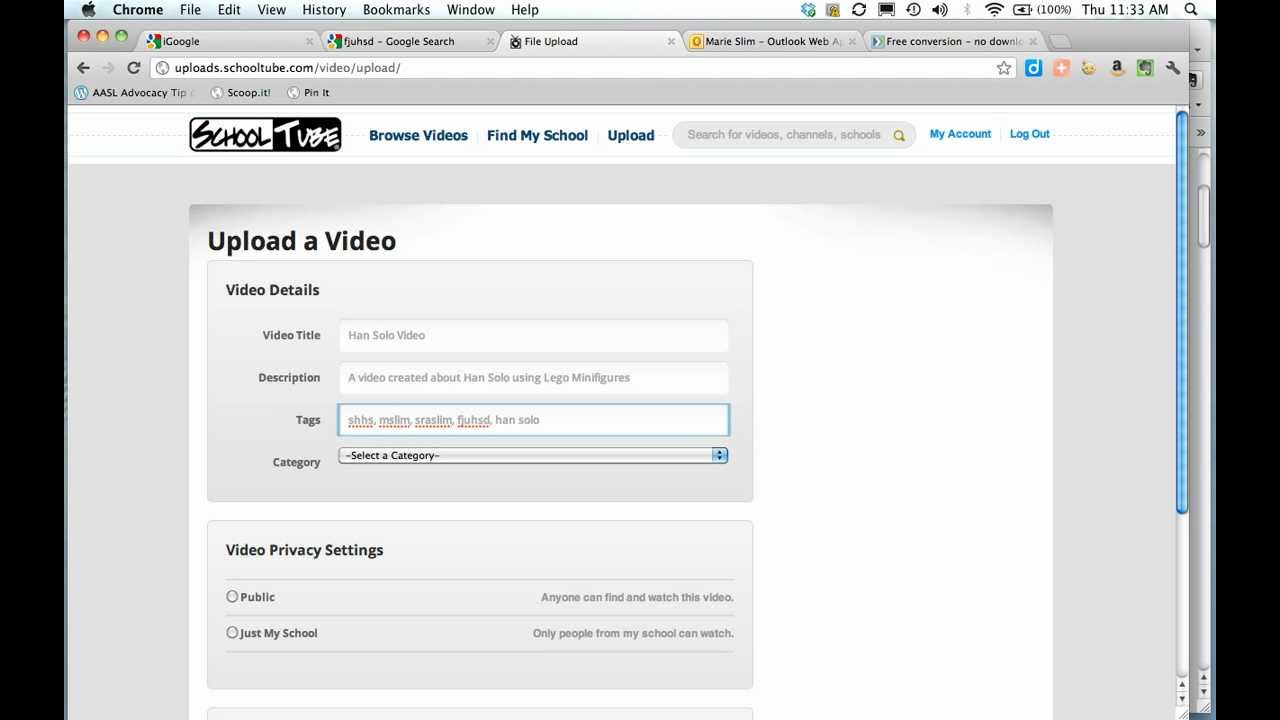The width and height of the screenshot is (1280, 720).
Task: Click the padlock warning menu bar icon
Action: point(833,9)
